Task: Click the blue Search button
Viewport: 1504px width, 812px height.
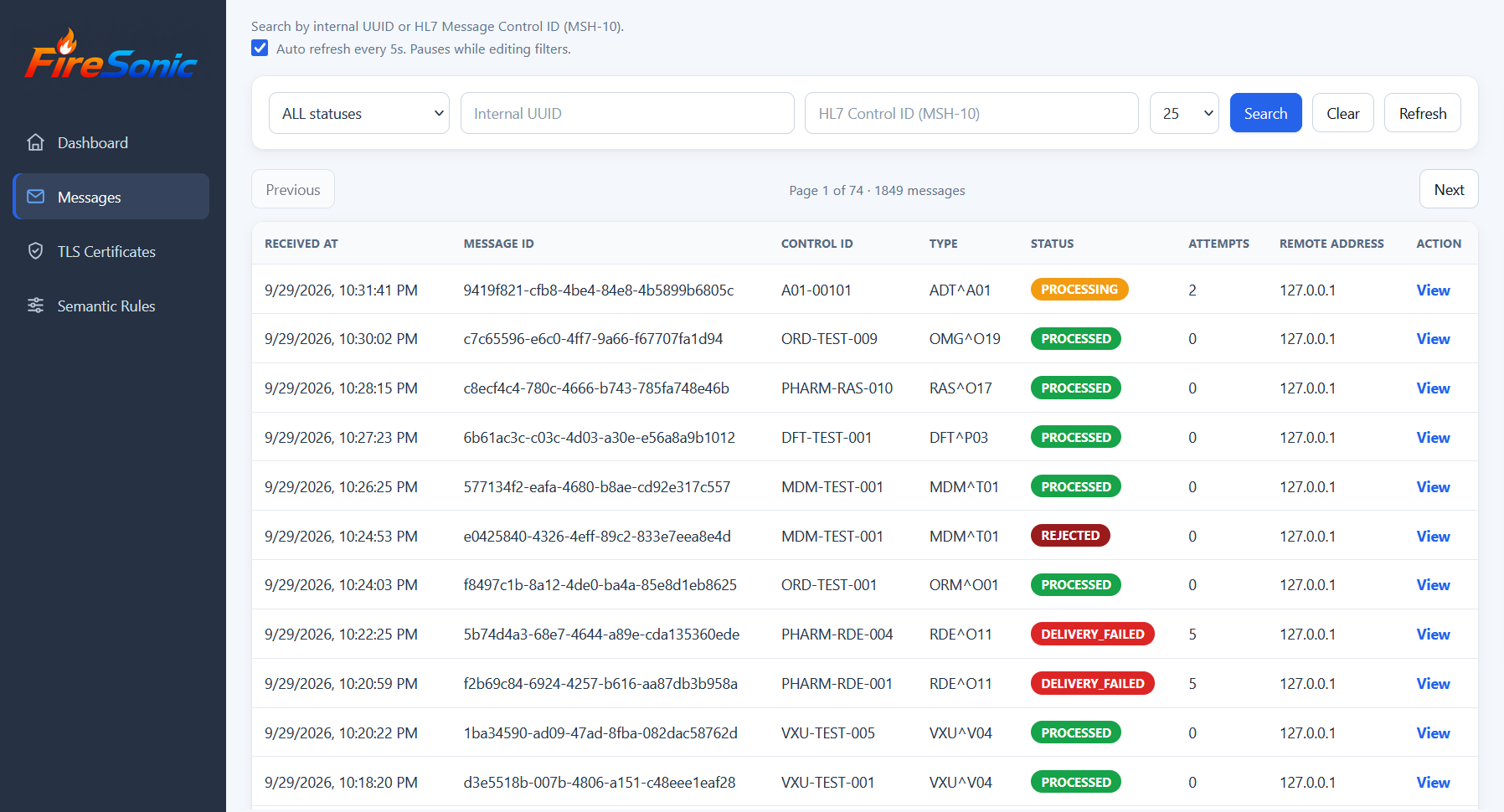Action: click(1265, 113)
